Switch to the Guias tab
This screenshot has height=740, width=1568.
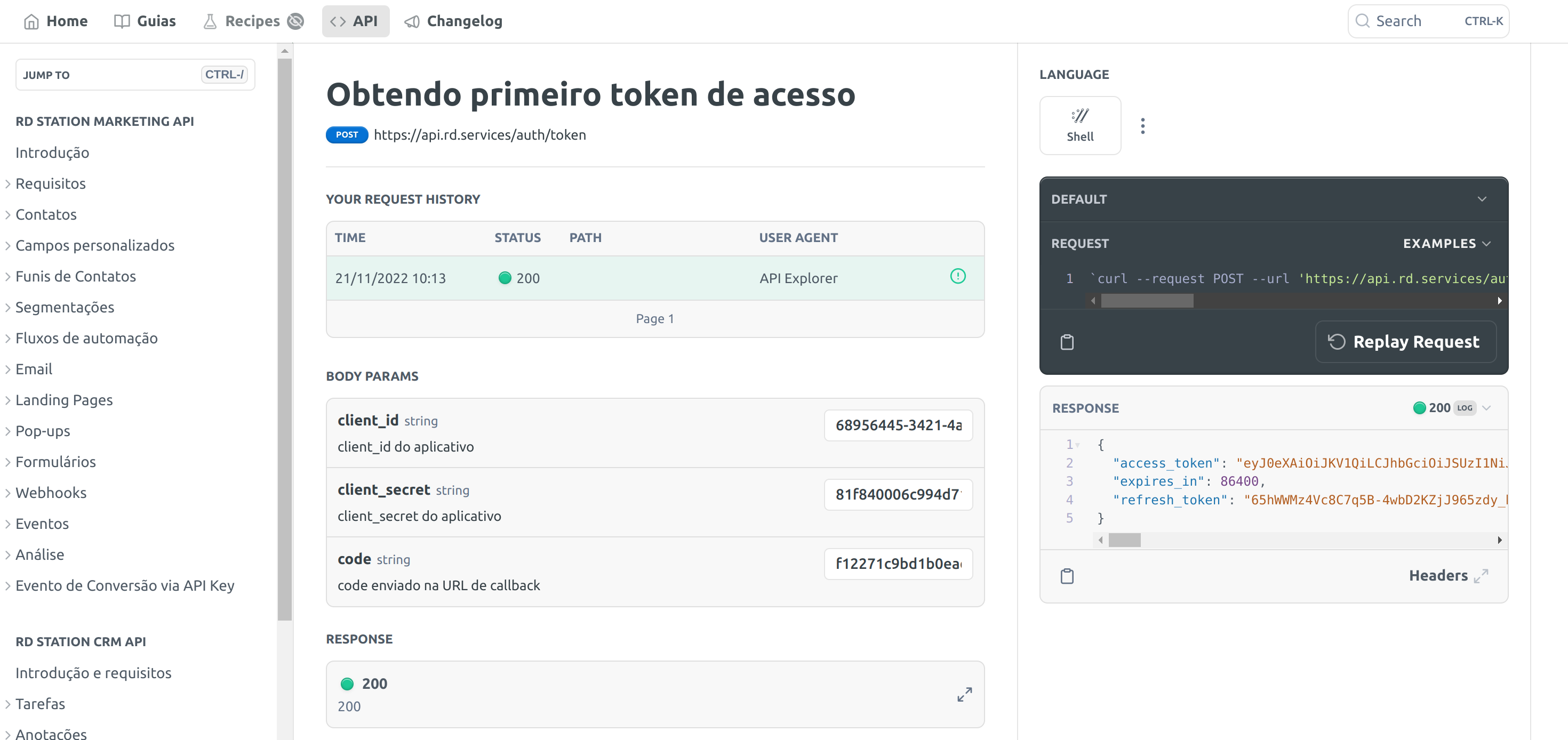click(x=145, y=21)
